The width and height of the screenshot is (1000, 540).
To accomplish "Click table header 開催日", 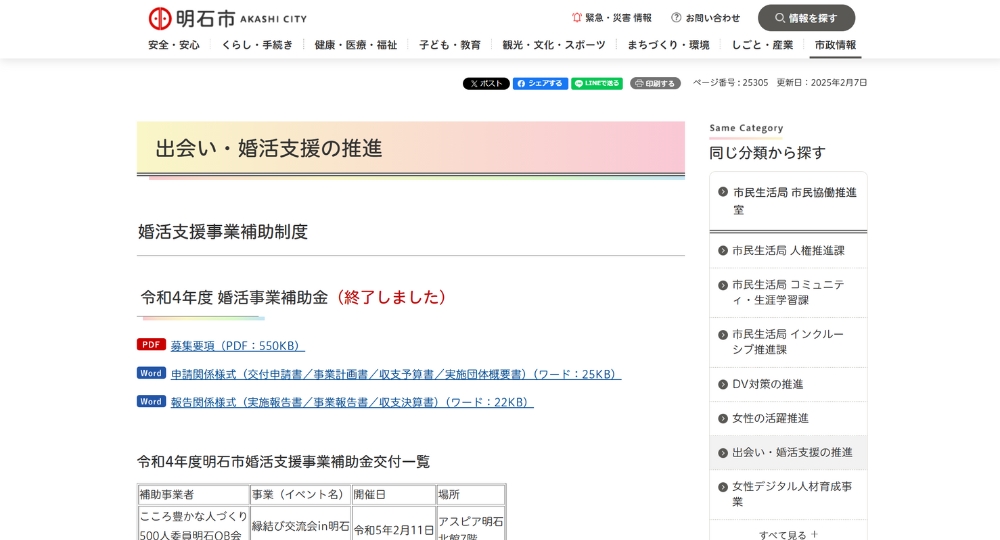I will [x=393, y=494].
